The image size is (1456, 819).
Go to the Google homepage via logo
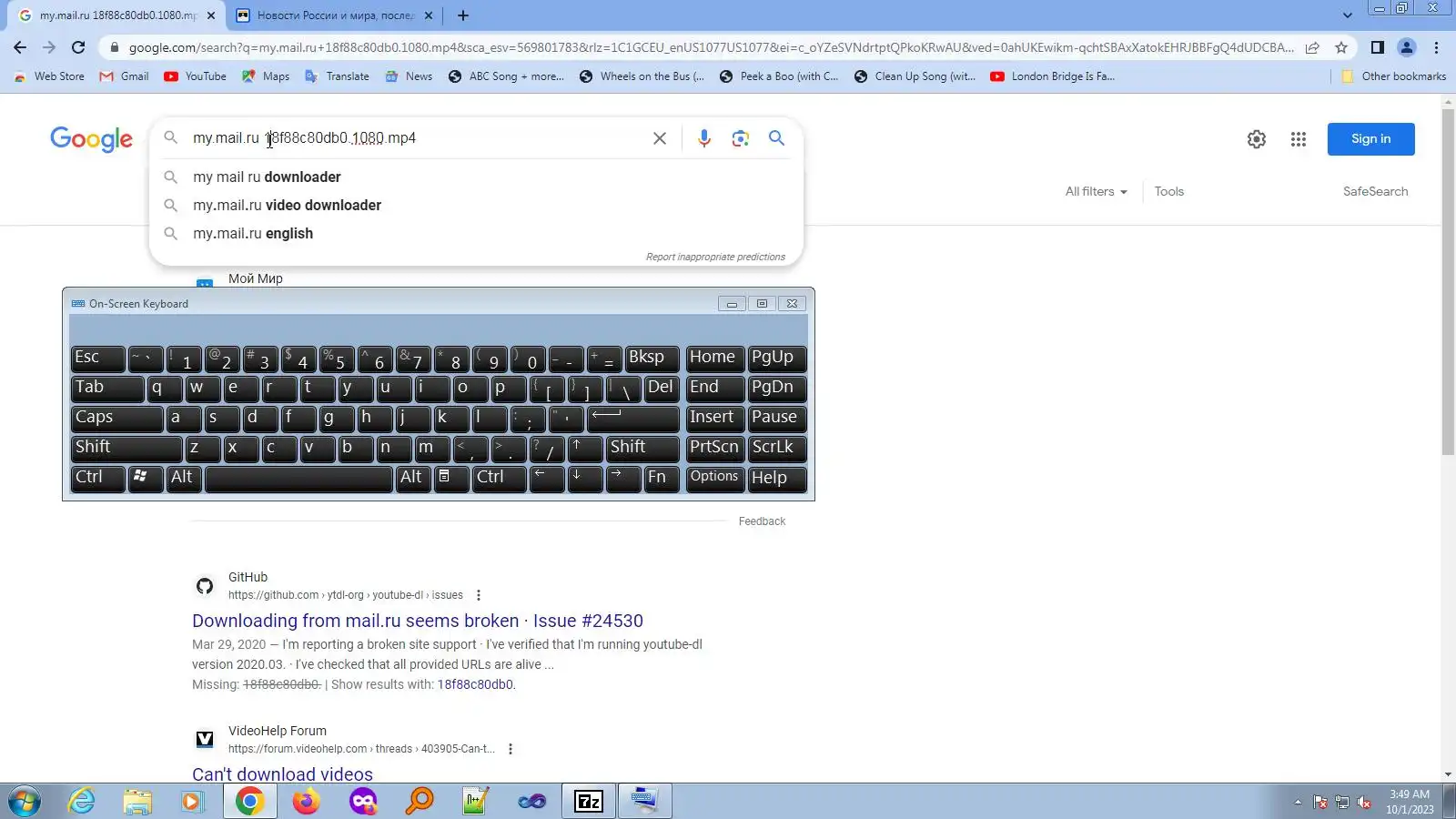(91, 139)
